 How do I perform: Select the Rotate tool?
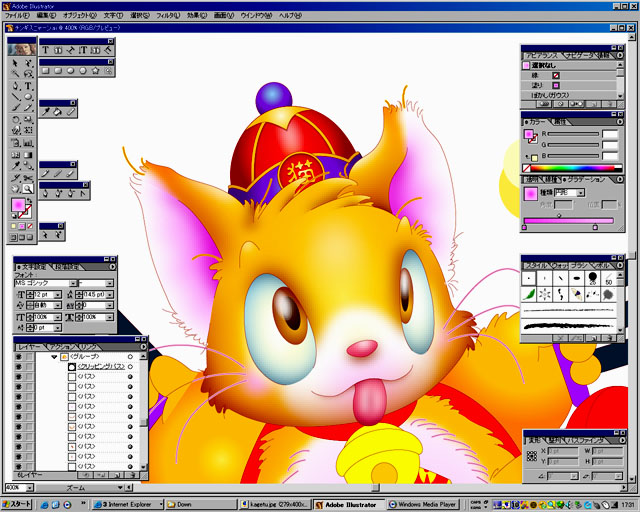[x=16, y=120]
